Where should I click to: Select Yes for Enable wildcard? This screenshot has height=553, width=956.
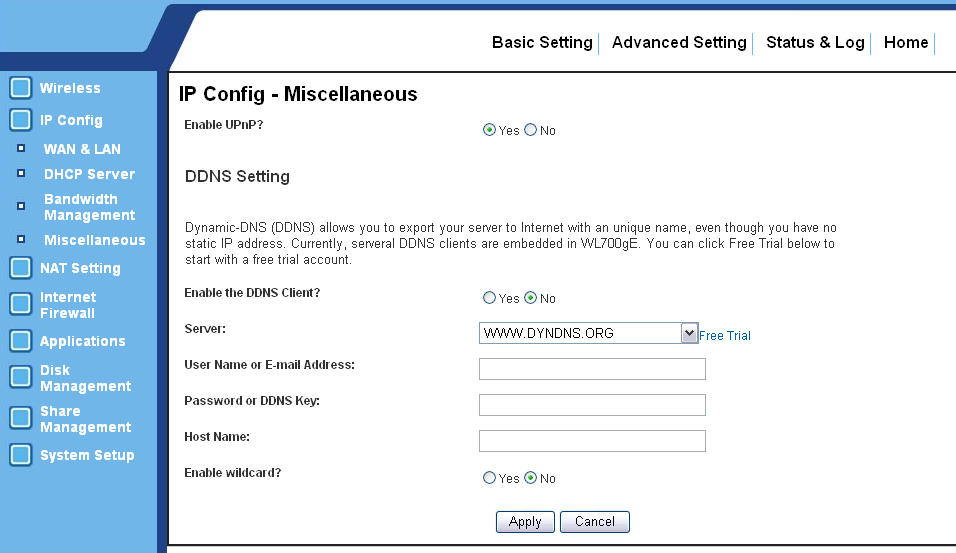pyautogui.click(x=489, y=478)
